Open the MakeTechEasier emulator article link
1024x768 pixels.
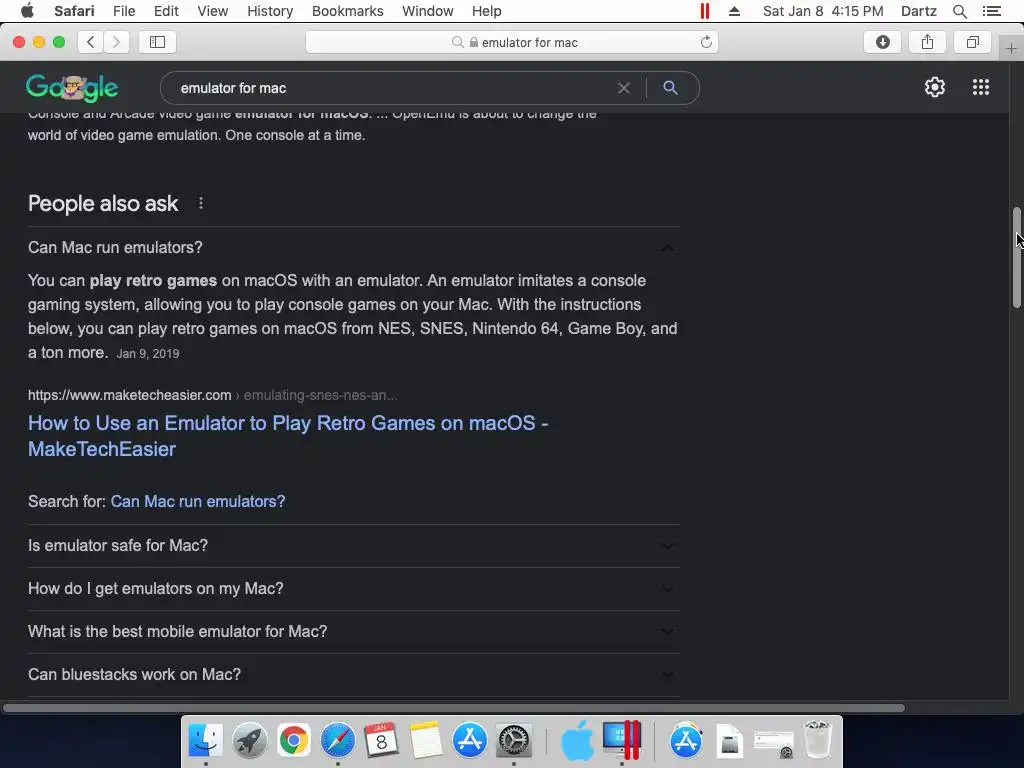point(288,436)
